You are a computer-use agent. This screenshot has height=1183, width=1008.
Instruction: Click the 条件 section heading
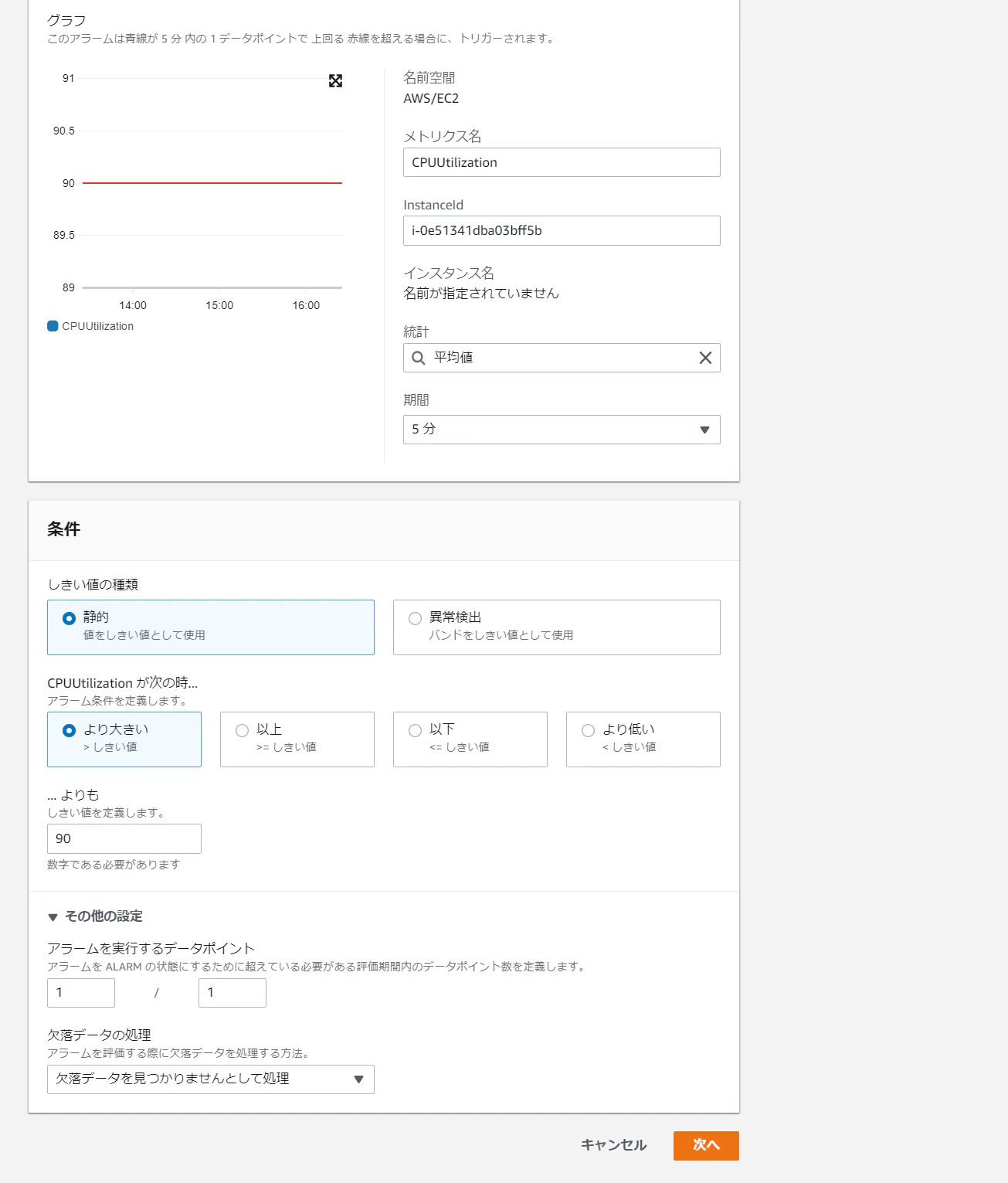(x=63, y=529)
